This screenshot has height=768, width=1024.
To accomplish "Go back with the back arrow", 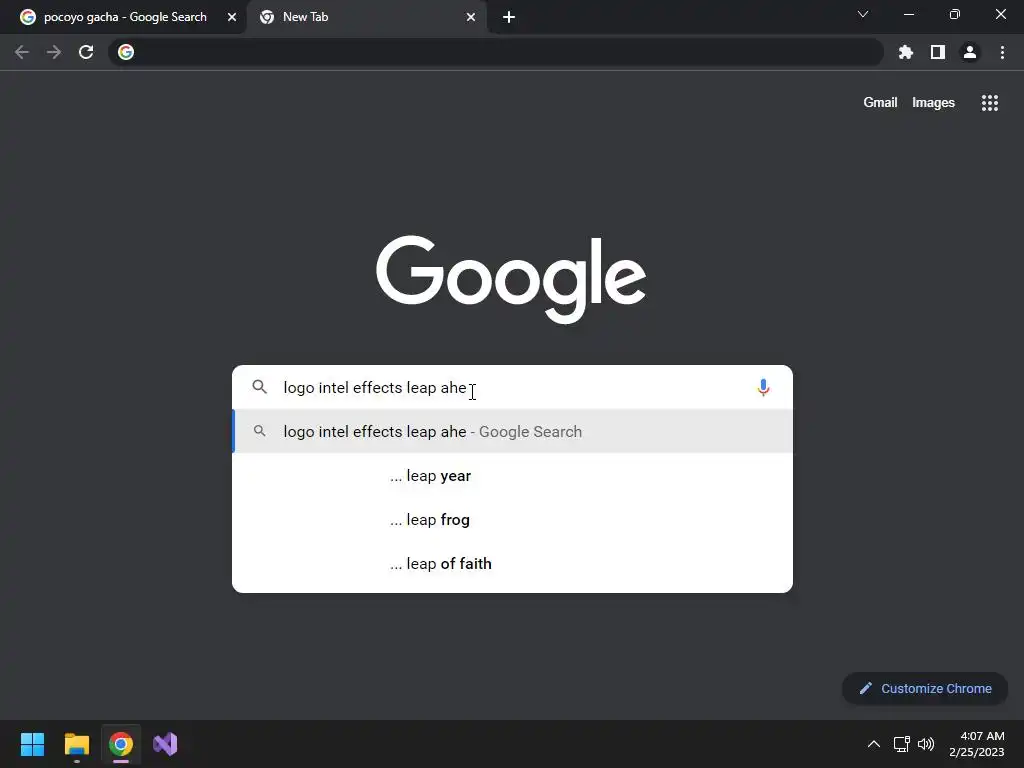I will [x=22, y=52].
